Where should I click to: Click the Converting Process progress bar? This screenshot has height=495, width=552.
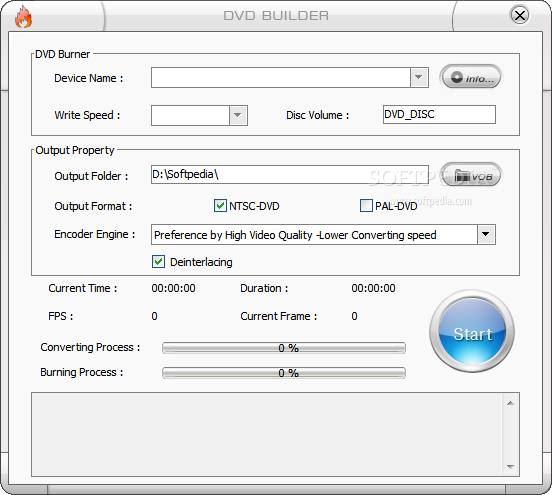[x=284, y=348]
